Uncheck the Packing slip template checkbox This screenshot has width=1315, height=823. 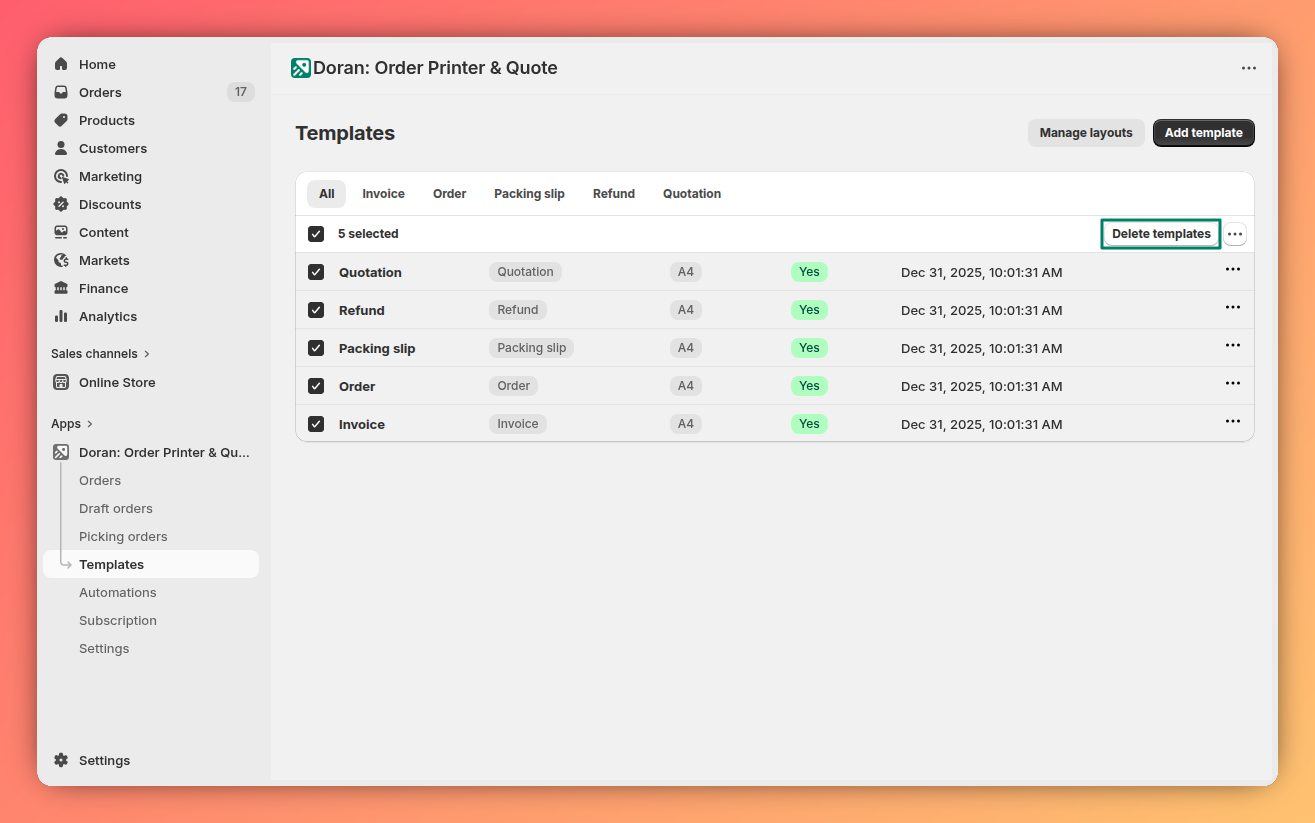pyautogui.click(x=316, y=348)
